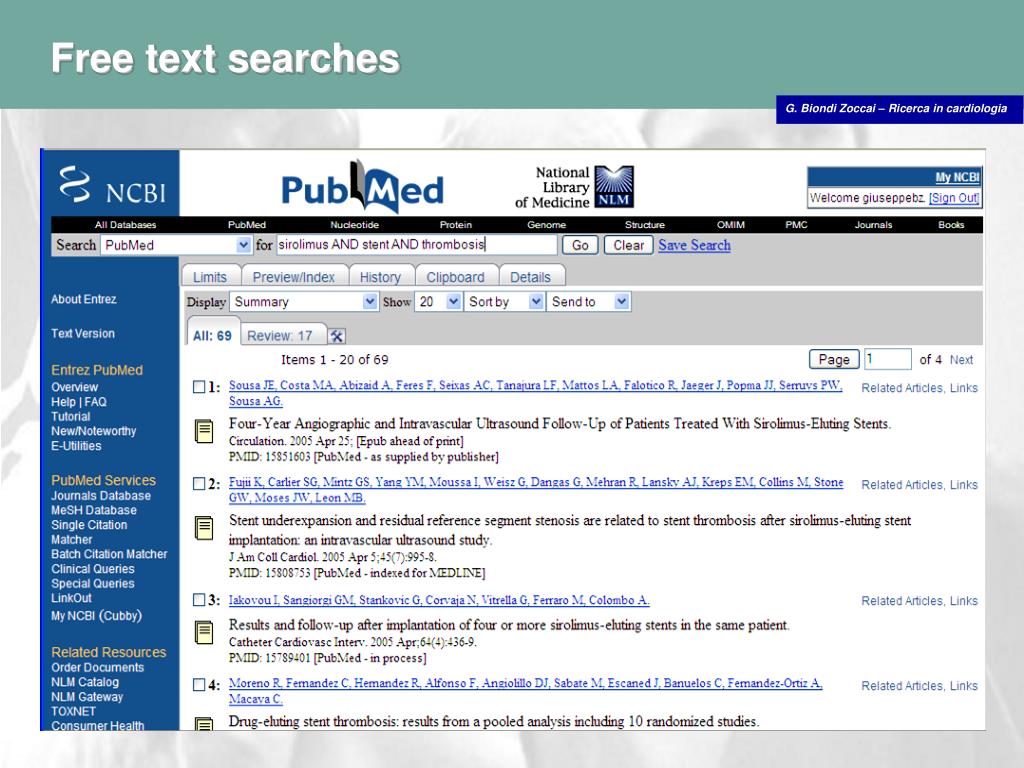Tick checkbox for result 3 Iakovou I
The width and height of the screenshot is (1024, 768).
(199, 600)
